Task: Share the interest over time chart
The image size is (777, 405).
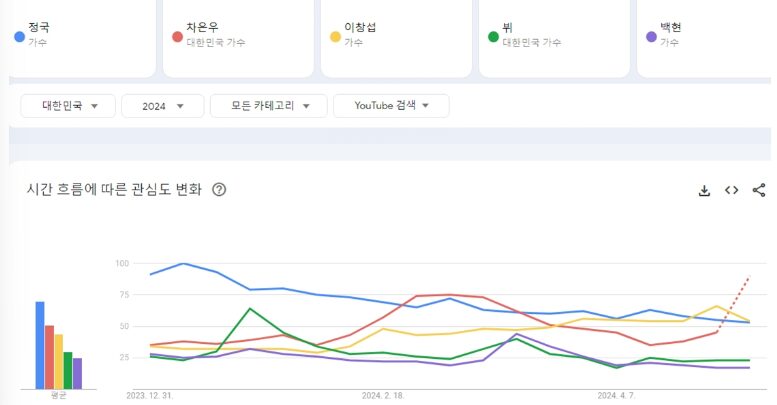Action: (759, 190)
